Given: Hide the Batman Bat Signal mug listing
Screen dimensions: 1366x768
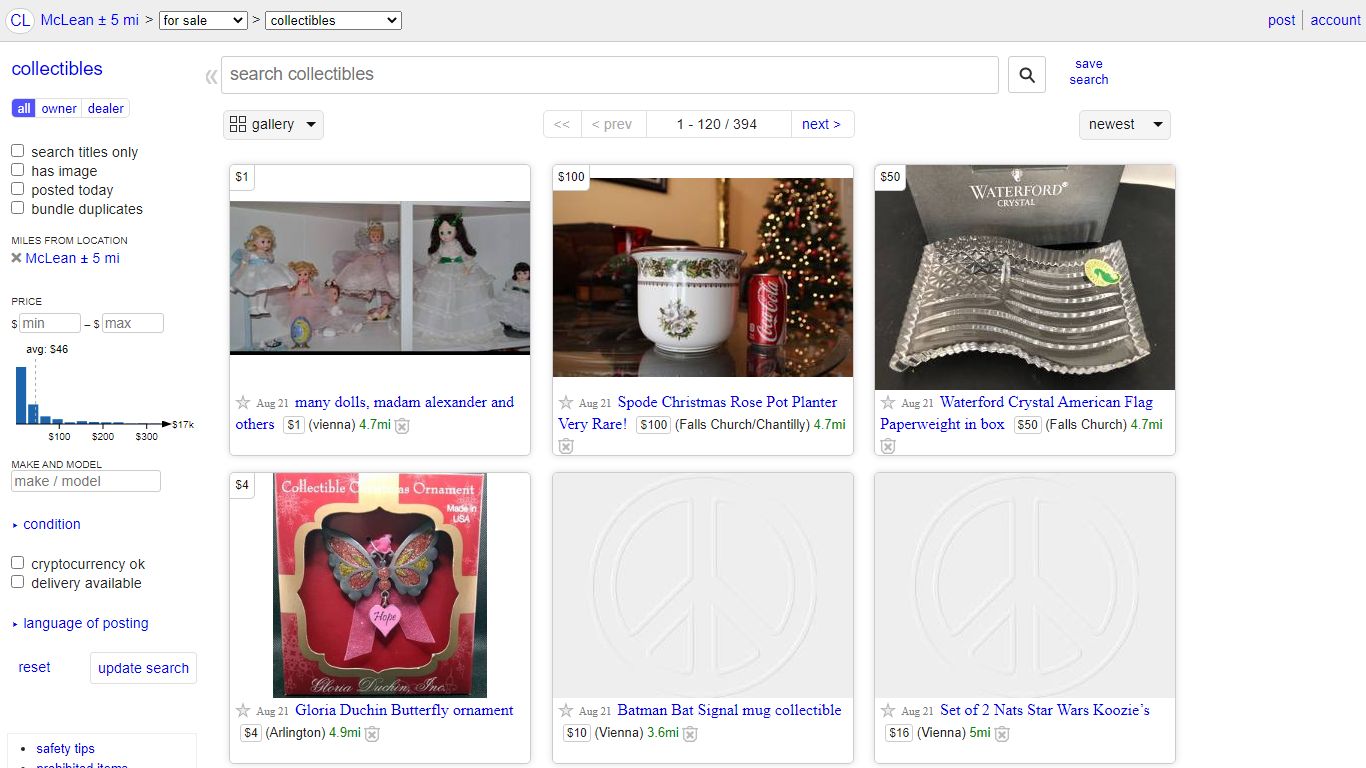Looking at the screenshot, I should (690, 734).
